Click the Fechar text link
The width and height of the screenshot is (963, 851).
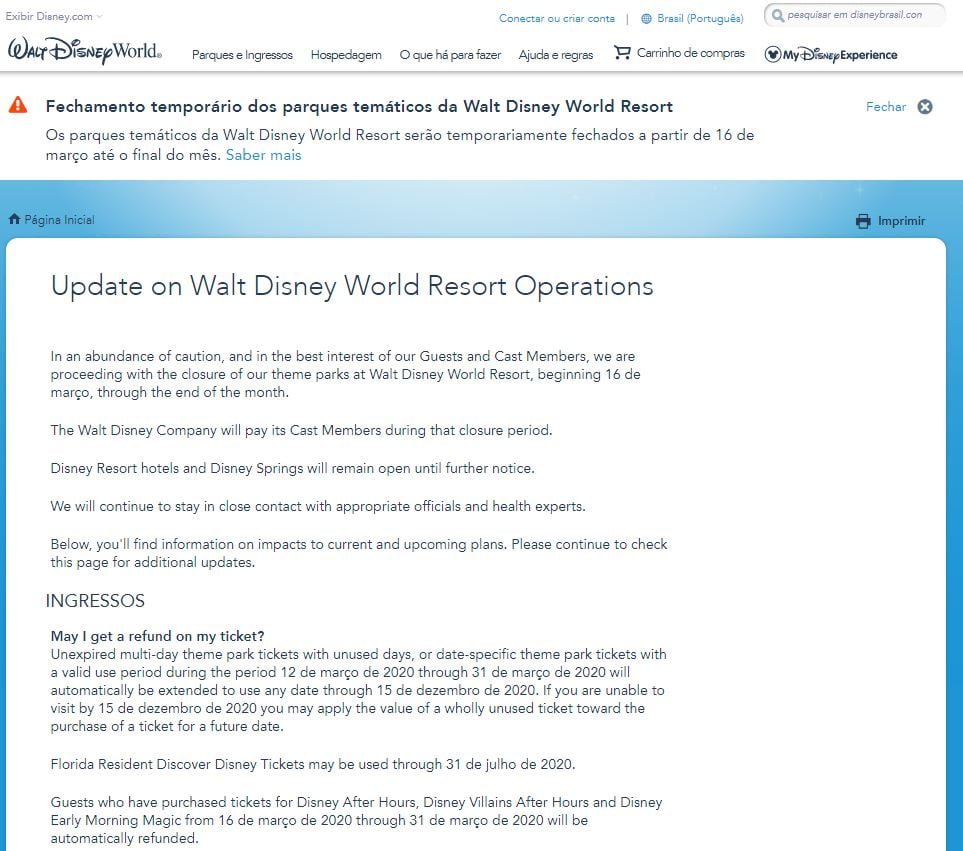[885, 107]
